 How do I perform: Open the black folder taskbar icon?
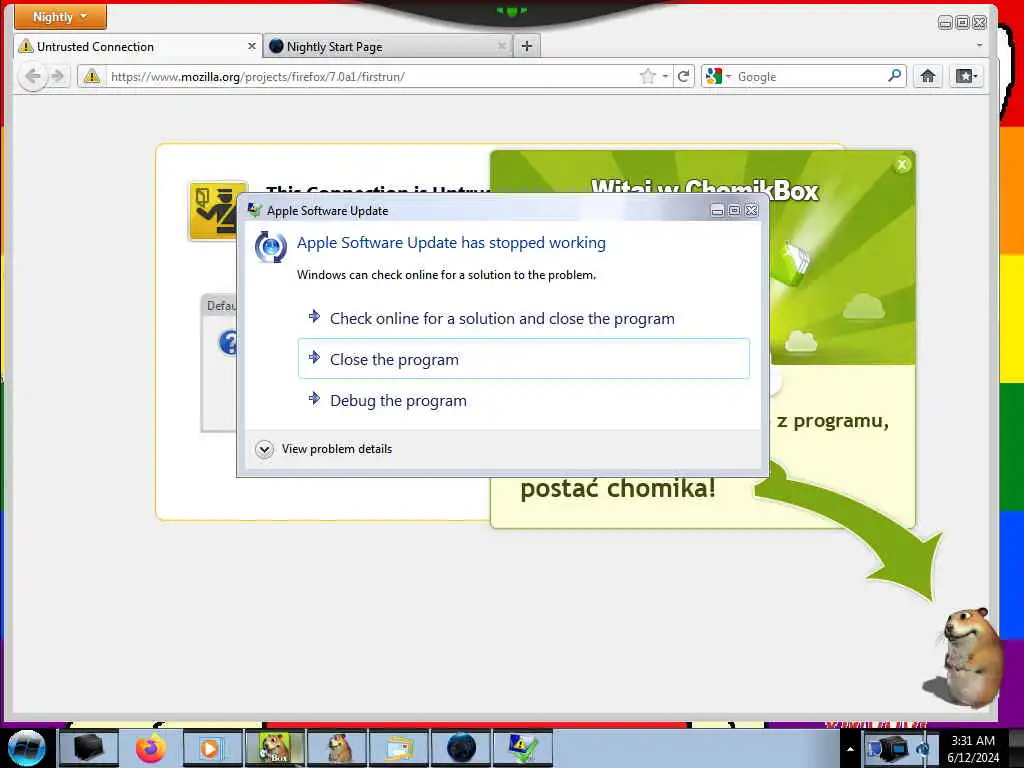point(89,748)
